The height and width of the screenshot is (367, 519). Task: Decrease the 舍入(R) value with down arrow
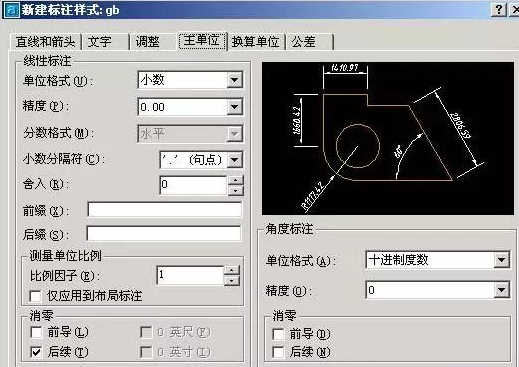[236, 191]
